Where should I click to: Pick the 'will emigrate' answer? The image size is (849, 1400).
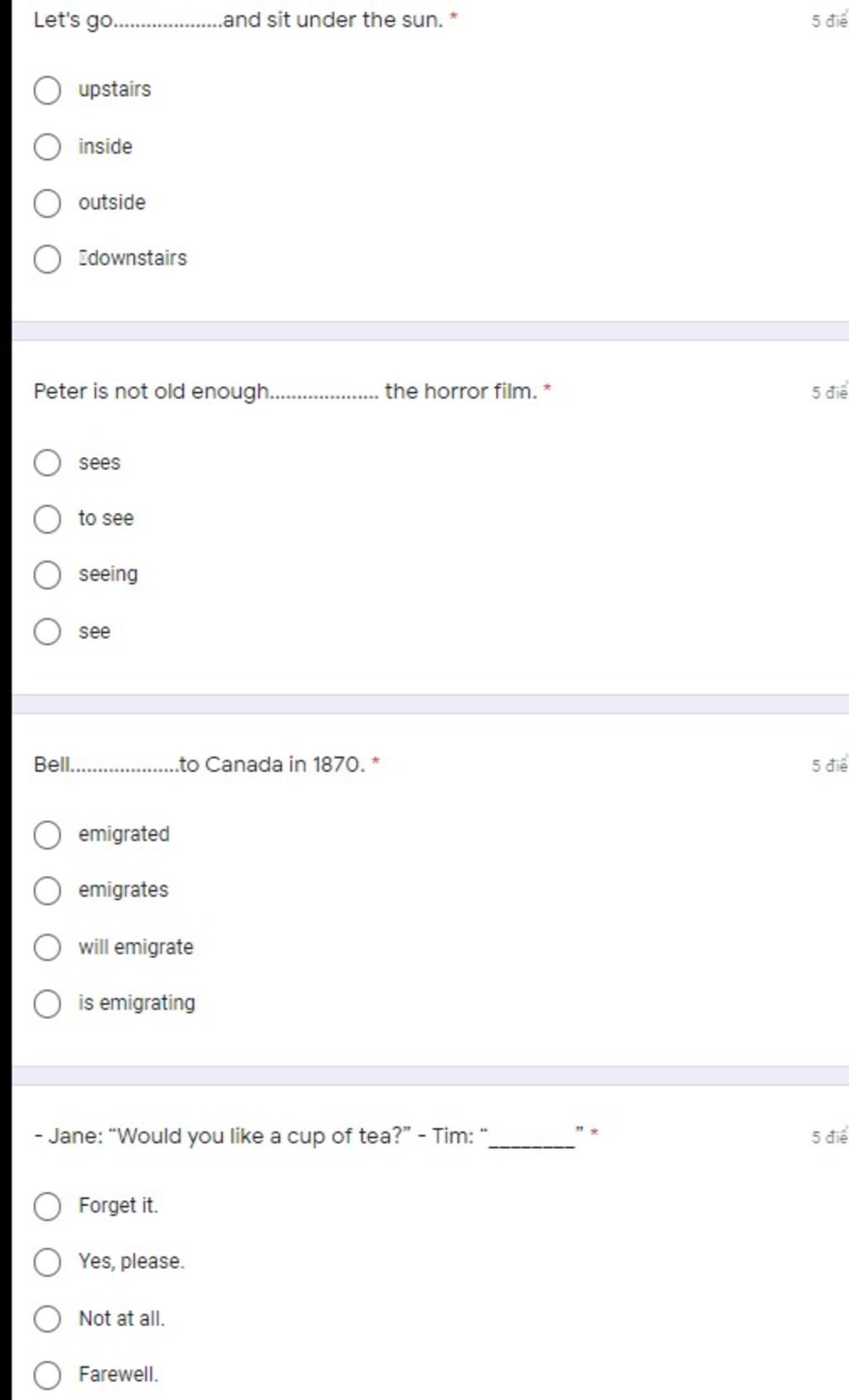point(47,947)
